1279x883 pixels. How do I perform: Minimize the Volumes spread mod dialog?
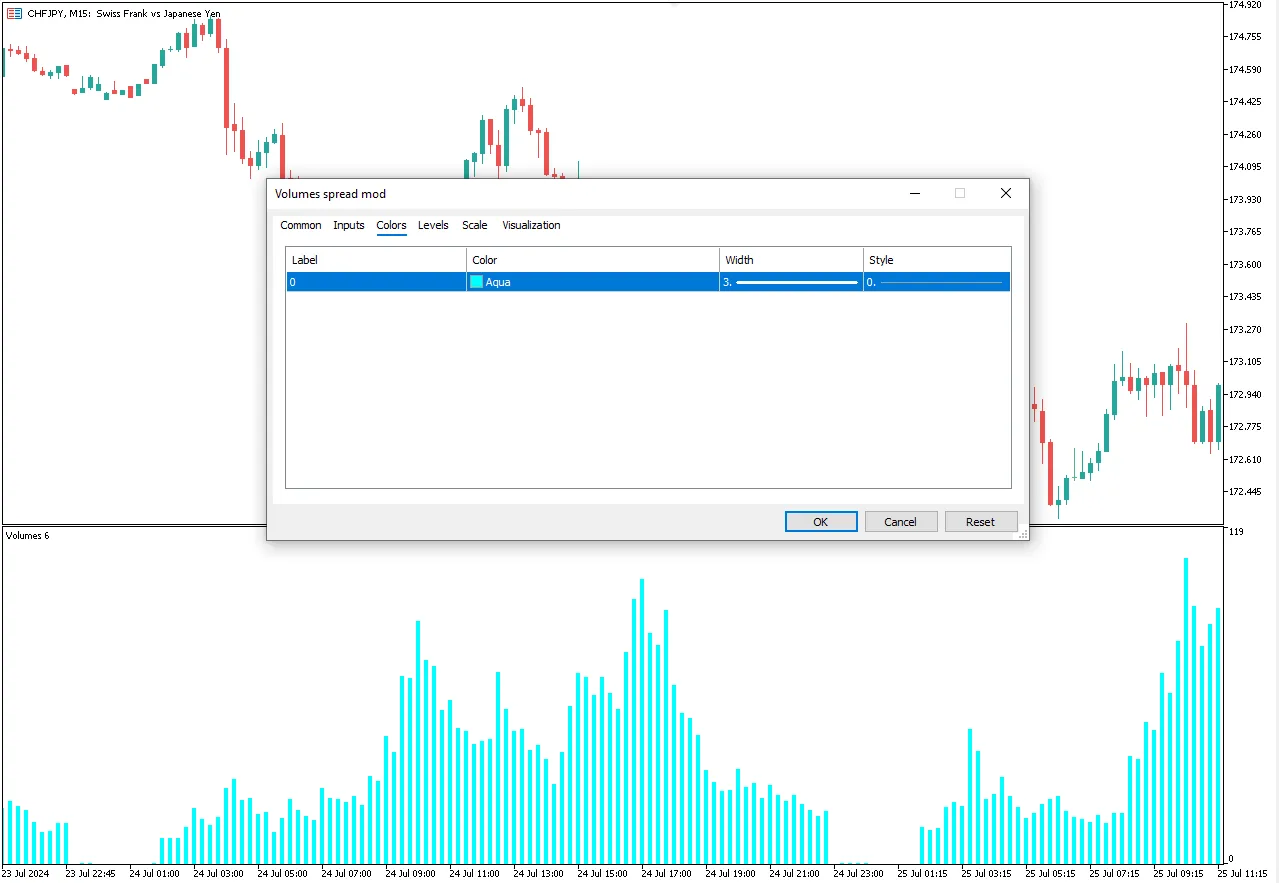[914, 193]
